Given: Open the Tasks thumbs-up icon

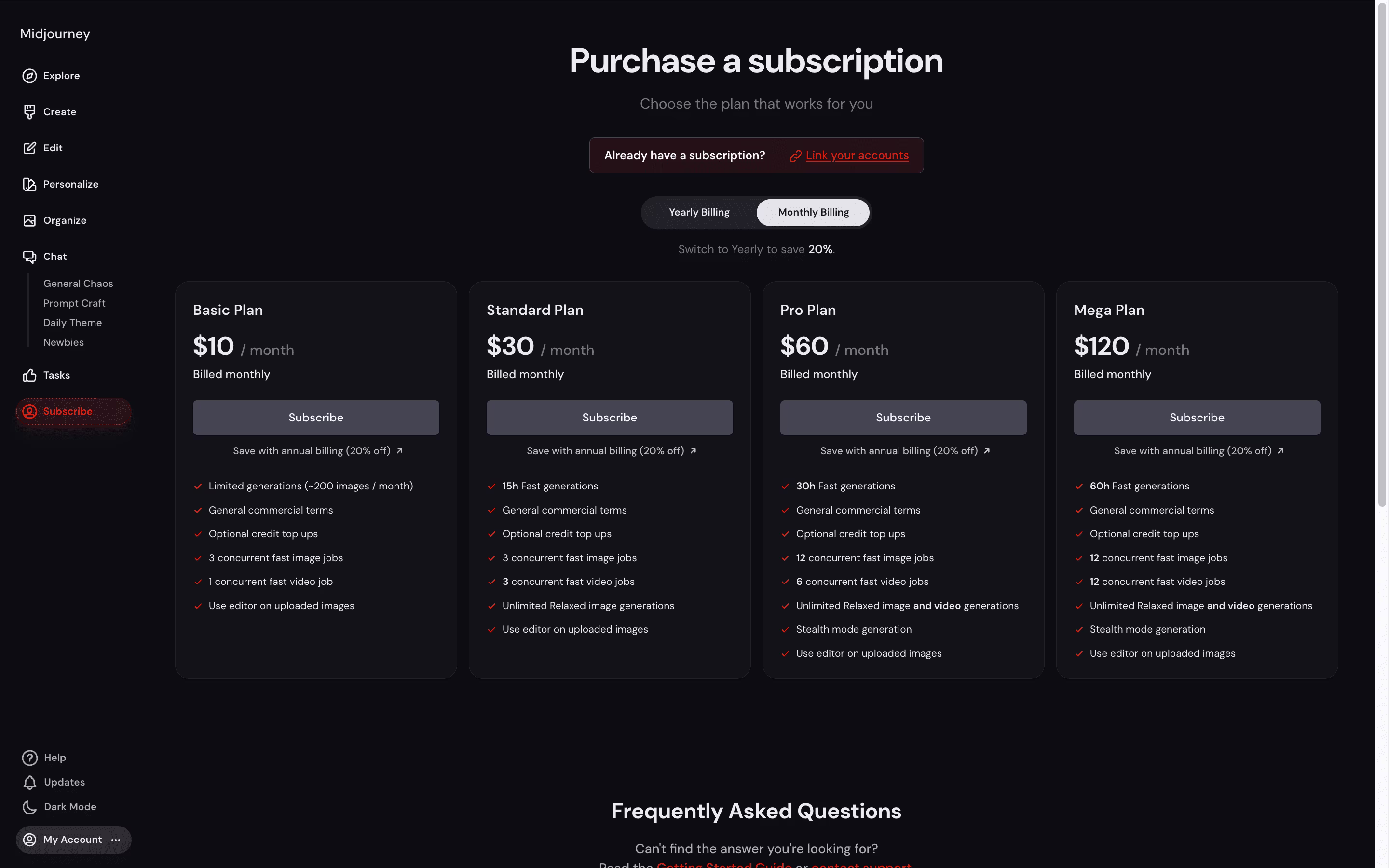Looking at the screenshot, I should click(x=29, y=375).
